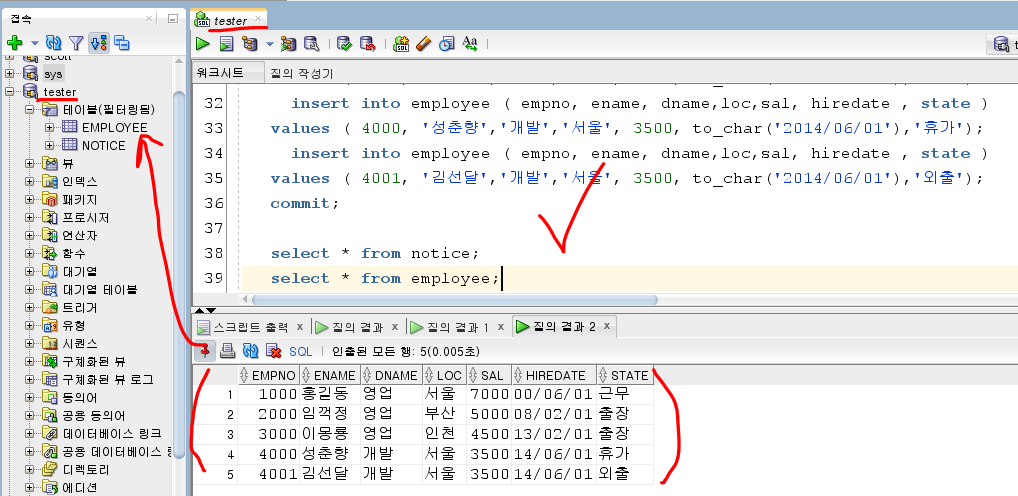Clear worksheet with the eraser icon
The image size is (1018, 496).
pos(423,43)
